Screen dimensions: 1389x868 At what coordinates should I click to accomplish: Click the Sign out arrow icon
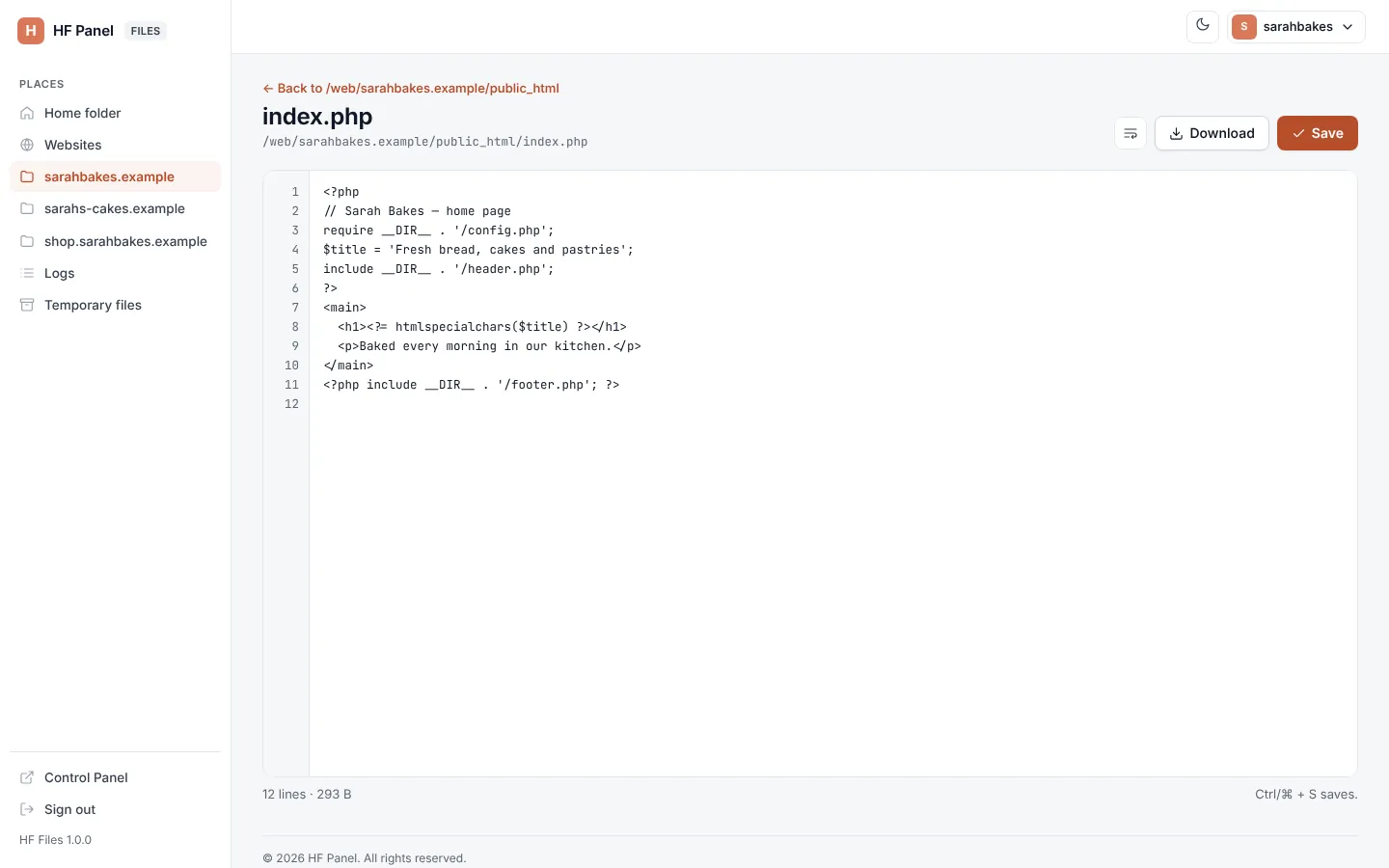coord(27,809)
